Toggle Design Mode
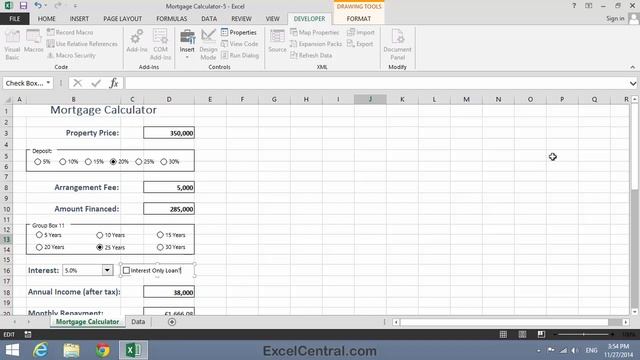640x360 pixels. click(x=208, y=44)
